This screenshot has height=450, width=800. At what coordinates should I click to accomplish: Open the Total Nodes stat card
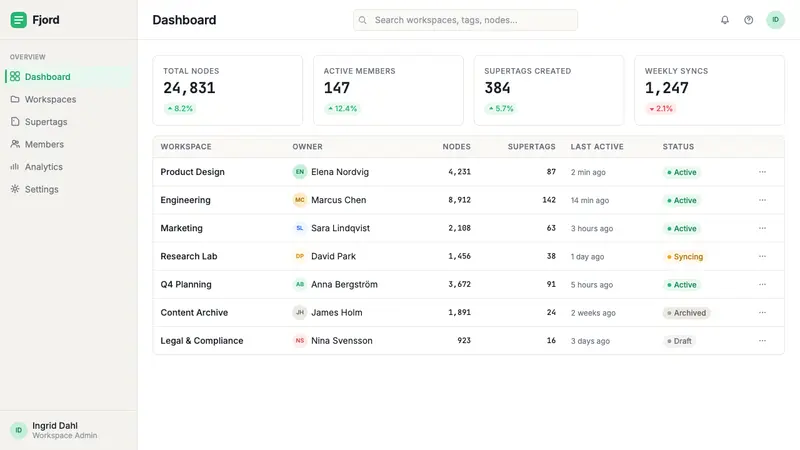coord(228,90)
